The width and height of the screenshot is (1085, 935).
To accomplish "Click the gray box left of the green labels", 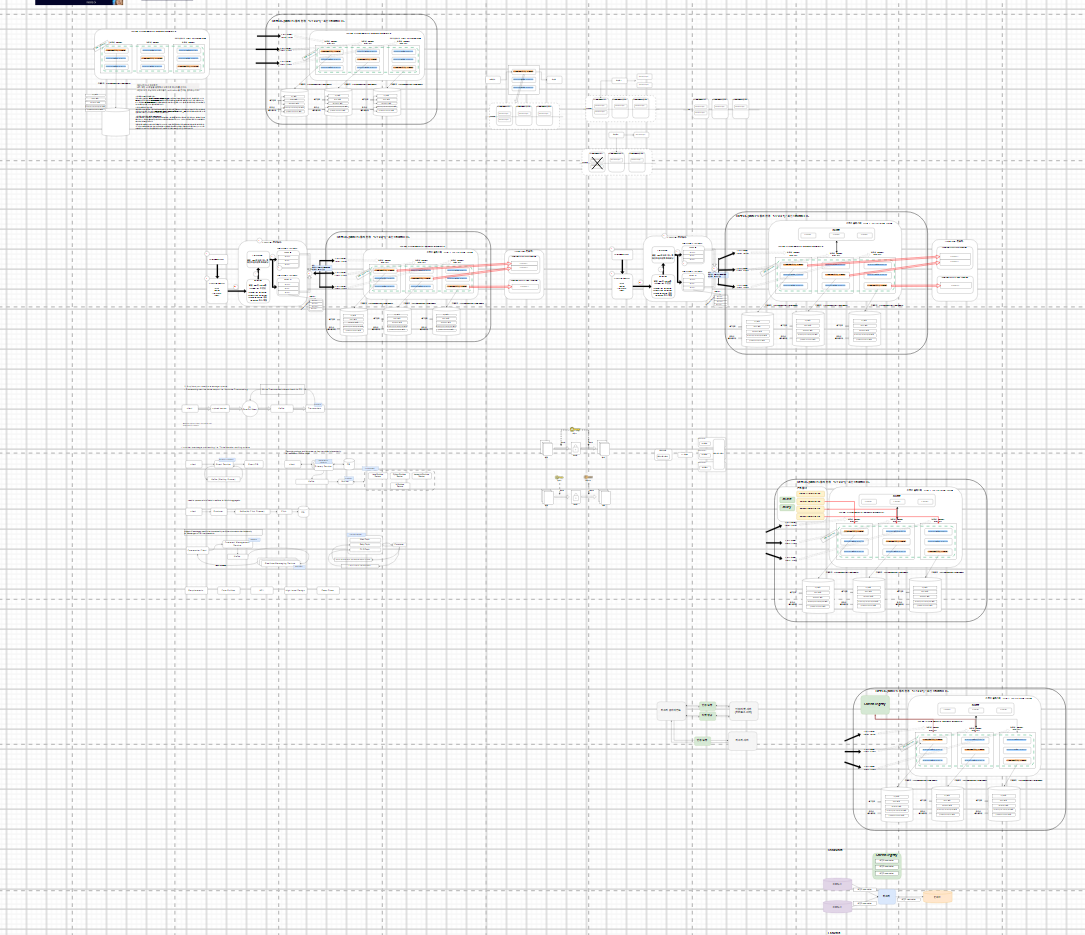I will 671,711.
